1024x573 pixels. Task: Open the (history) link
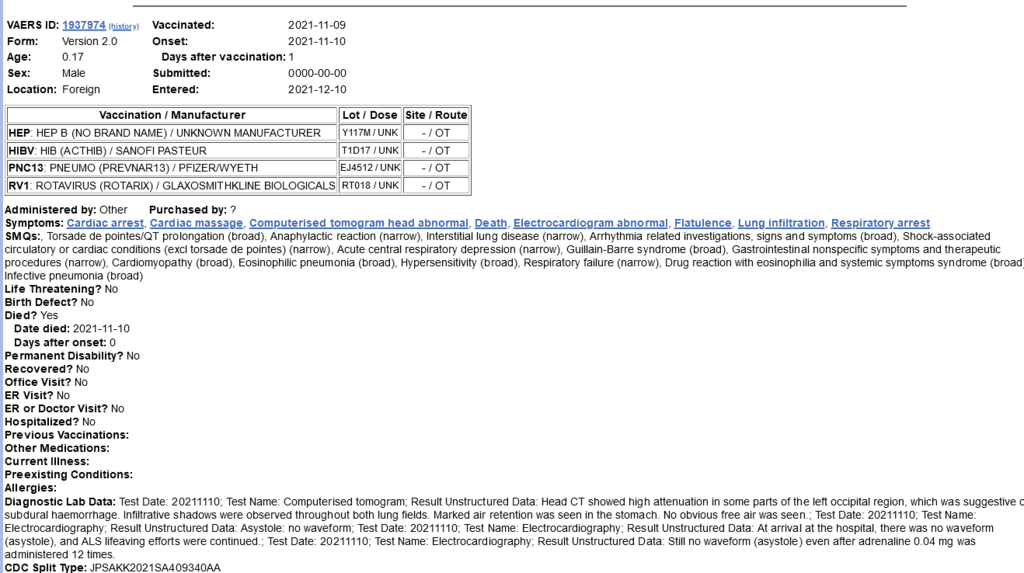point(123,26)
